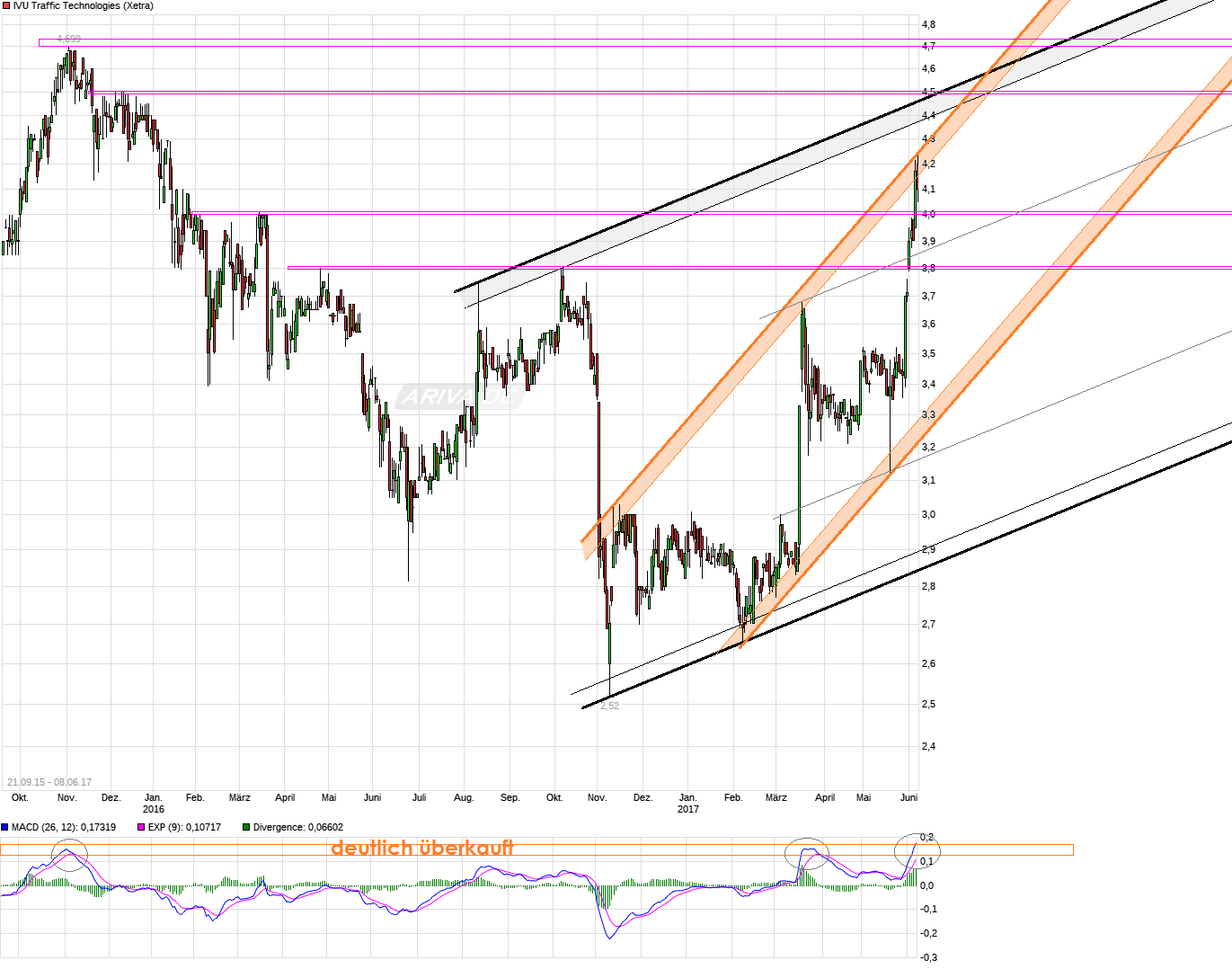The width and height of the screenshot is (1232, 969).
Task: Click the 4,699 high price label
Action: point(68,39)
